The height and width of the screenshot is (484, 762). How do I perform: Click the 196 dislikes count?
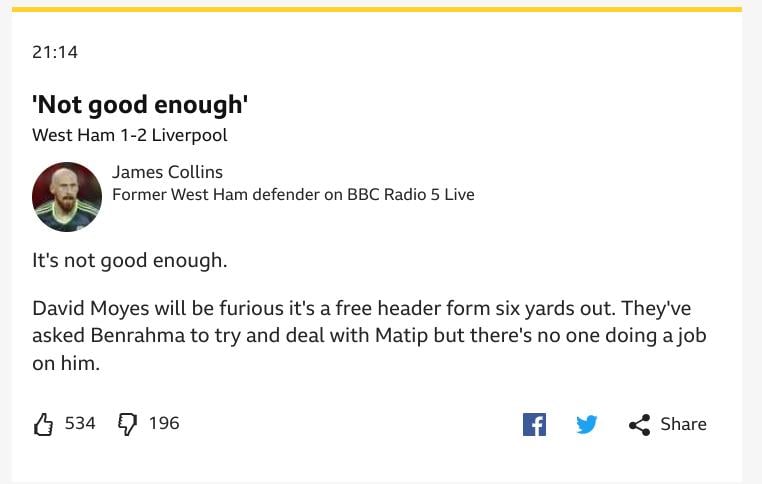(x=164, y=423)
